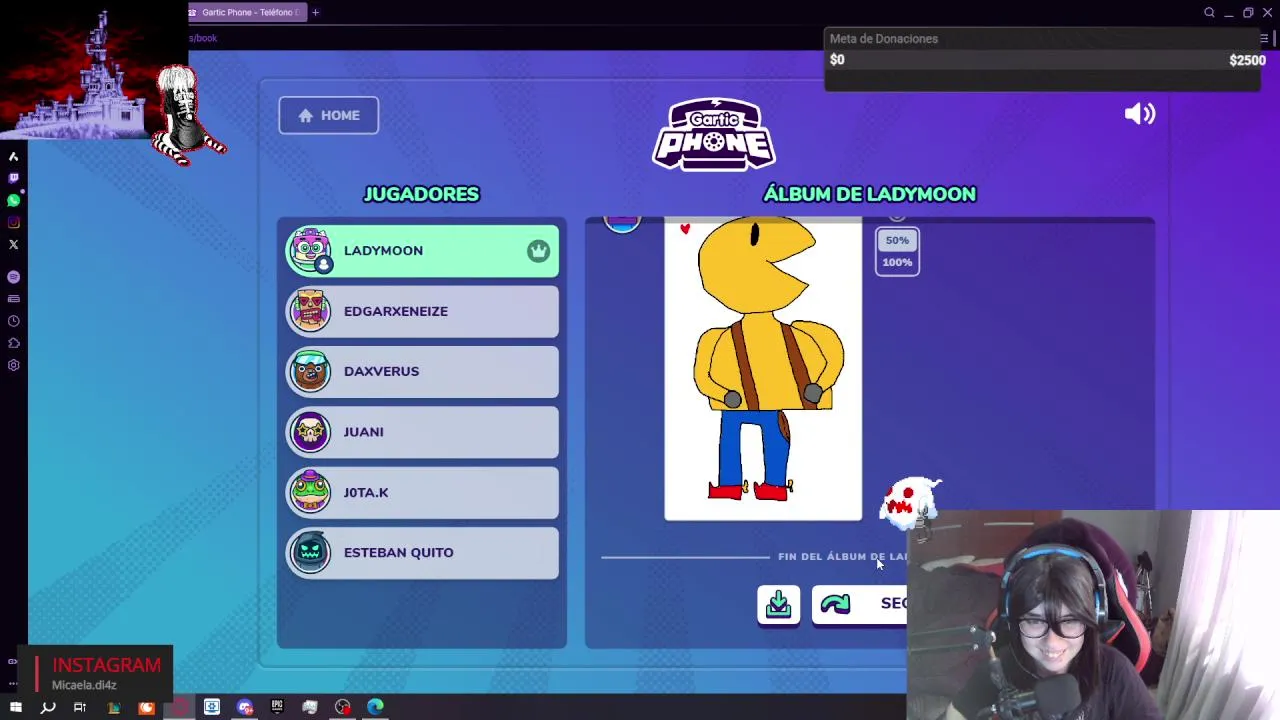The width and height of the screenshot is (1280, 720).
Task: Select LADYMOON in the players list
Action: pos(422,251)
